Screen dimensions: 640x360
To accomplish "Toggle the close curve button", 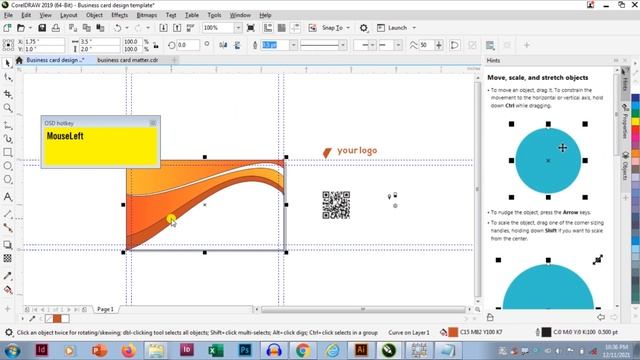I will tap(454, 45).
